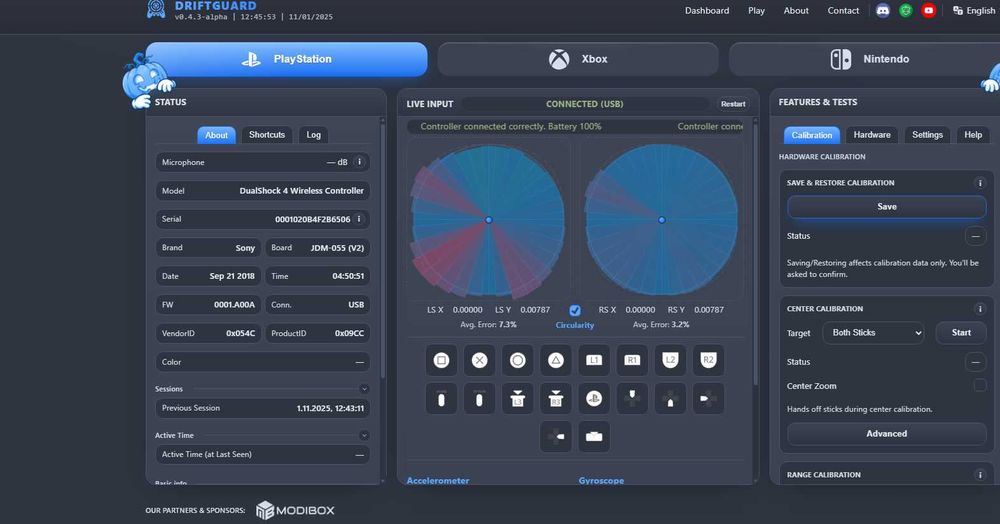
Task: Restart the live input
Action: [733, 104]
